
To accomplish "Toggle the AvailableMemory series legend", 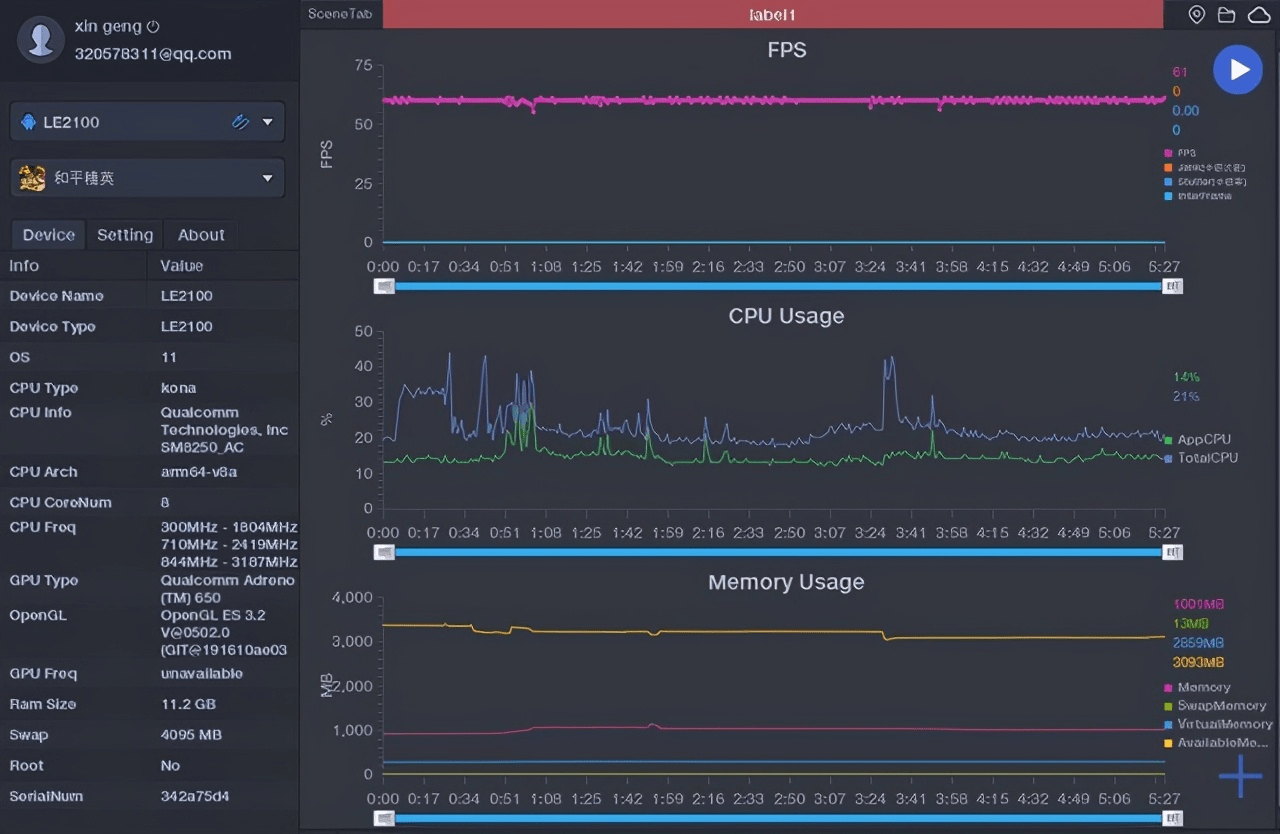I will [1216, 743].
